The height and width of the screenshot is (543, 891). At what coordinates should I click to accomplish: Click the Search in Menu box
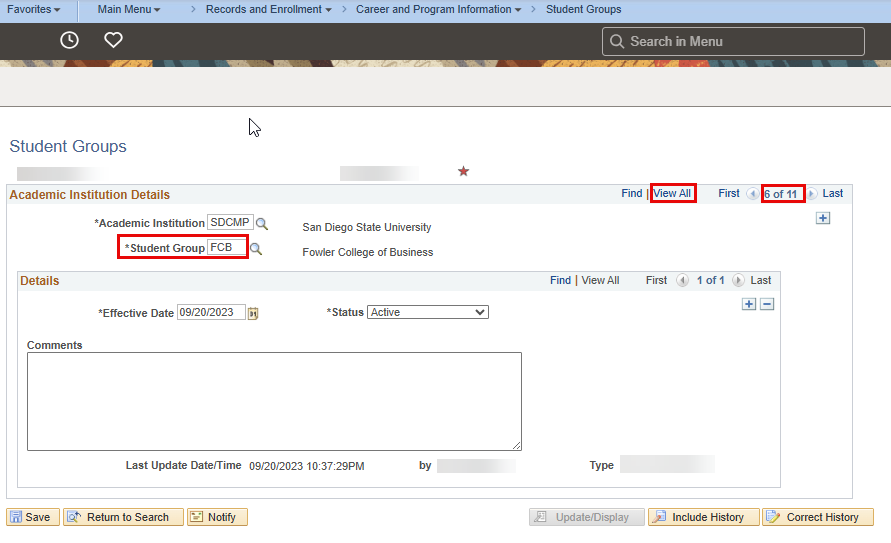[x=734, y=41]
